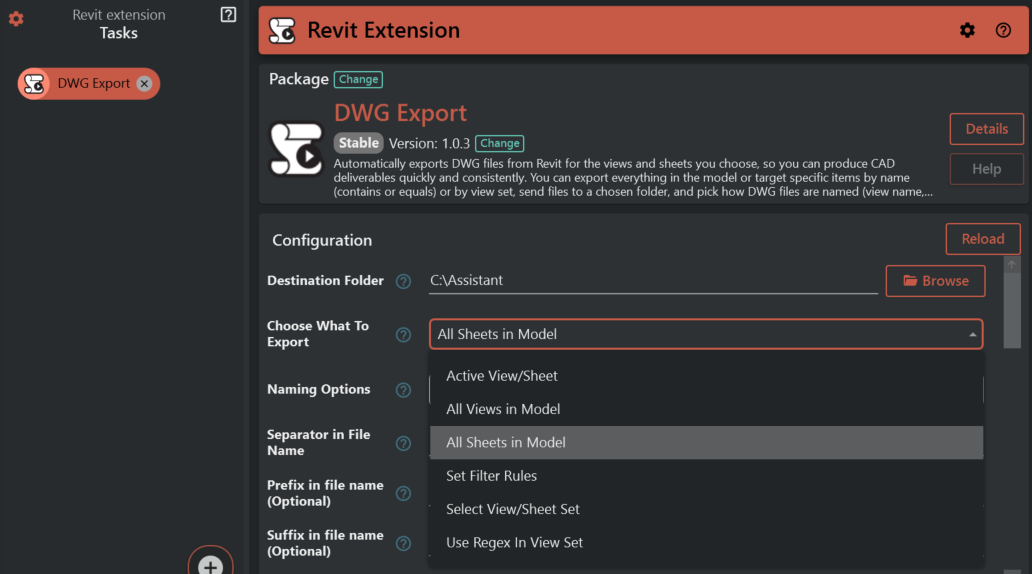The width and height of the screenshot is (1032, 574).
Task: Click the configuration scrollbar thumb
Action: point(1012,310)
